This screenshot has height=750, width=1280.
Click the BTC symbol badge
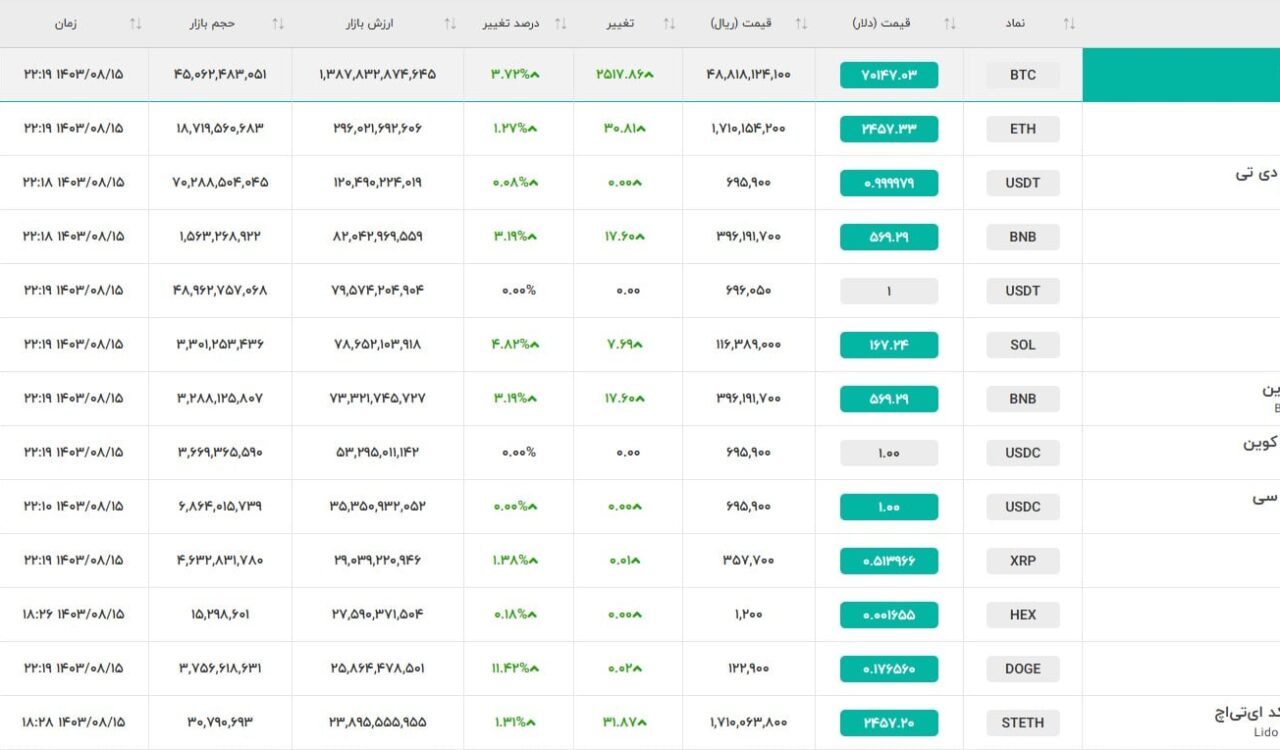point(1023,75)
